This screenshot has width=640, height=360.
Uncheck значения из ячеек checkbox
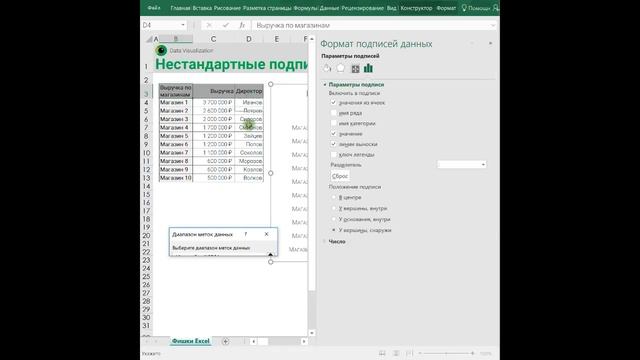coord(333,102)
